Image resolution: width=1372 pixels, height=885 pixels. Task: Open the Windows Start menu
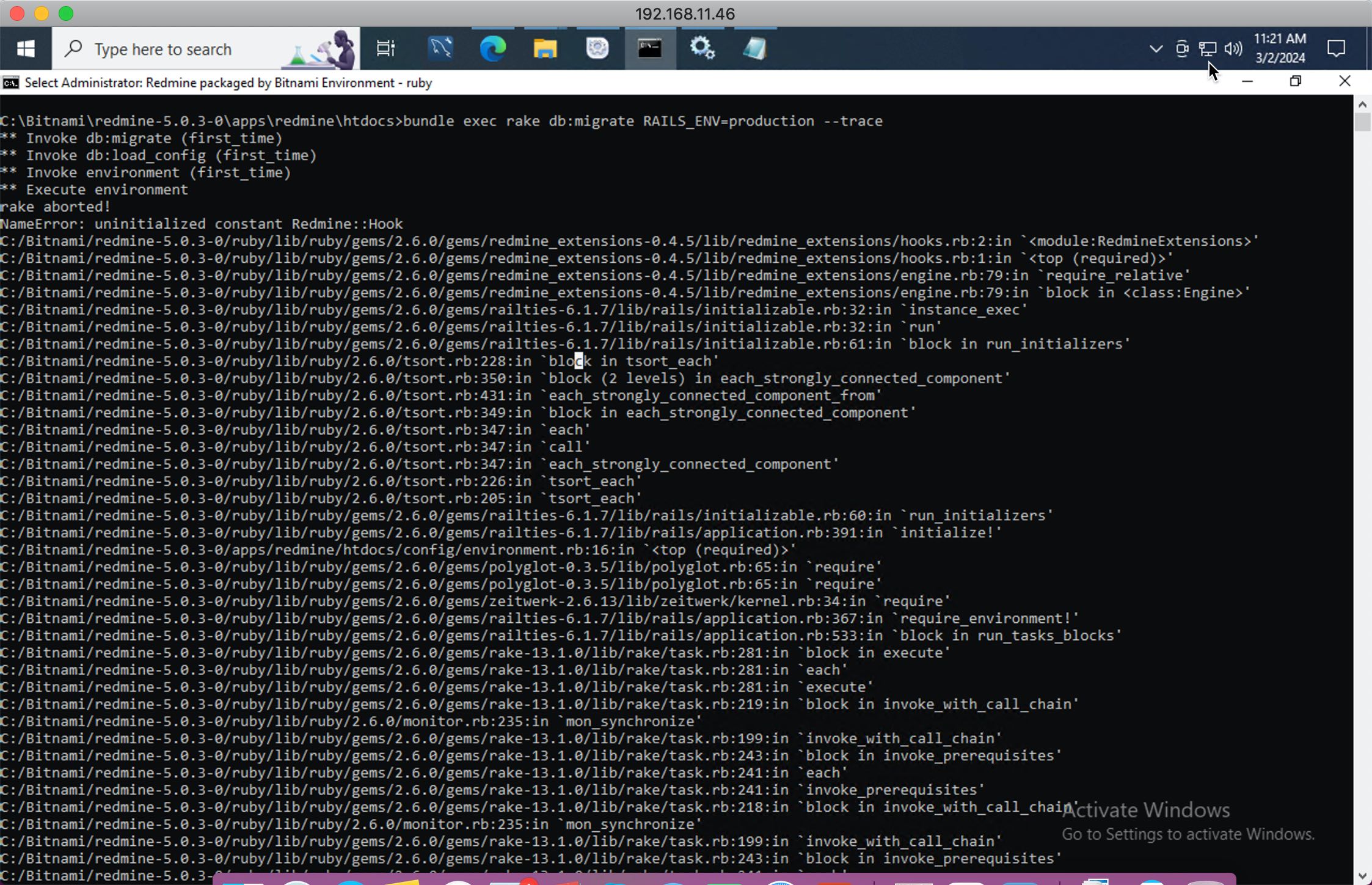tap(26, 48)
